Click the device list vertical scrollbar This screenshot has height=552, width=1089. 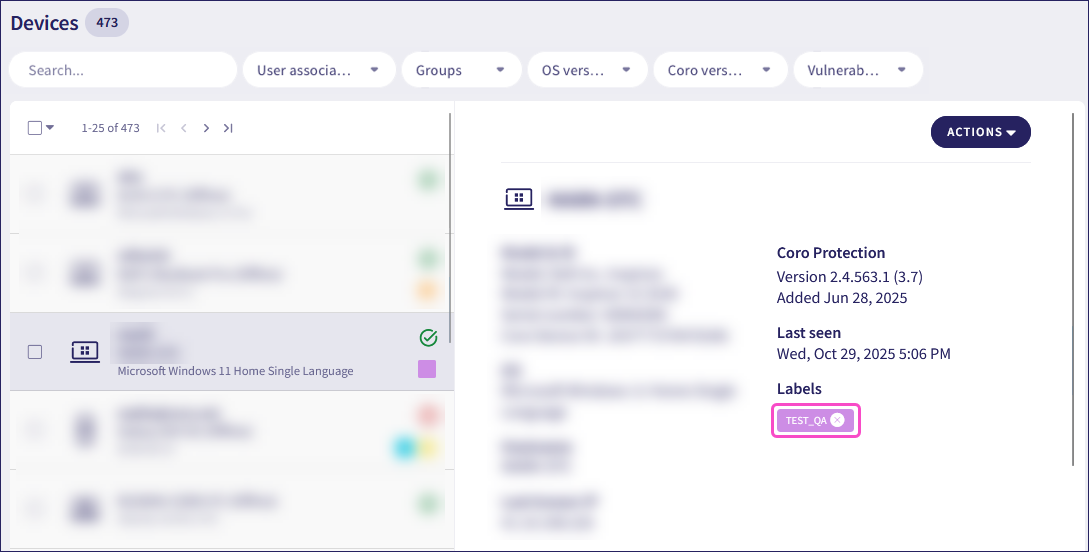tap(451, 228)
